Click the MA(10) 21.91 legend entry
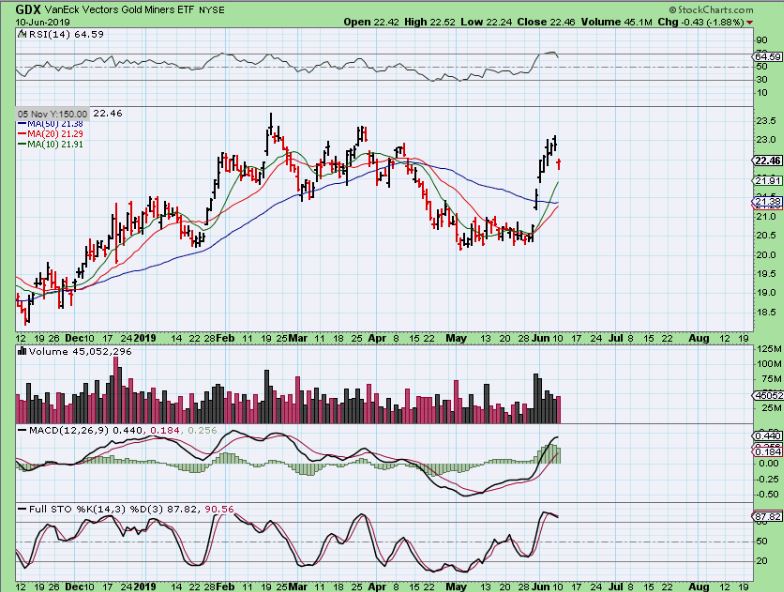The image size is (784, 592). pos(50,144)
